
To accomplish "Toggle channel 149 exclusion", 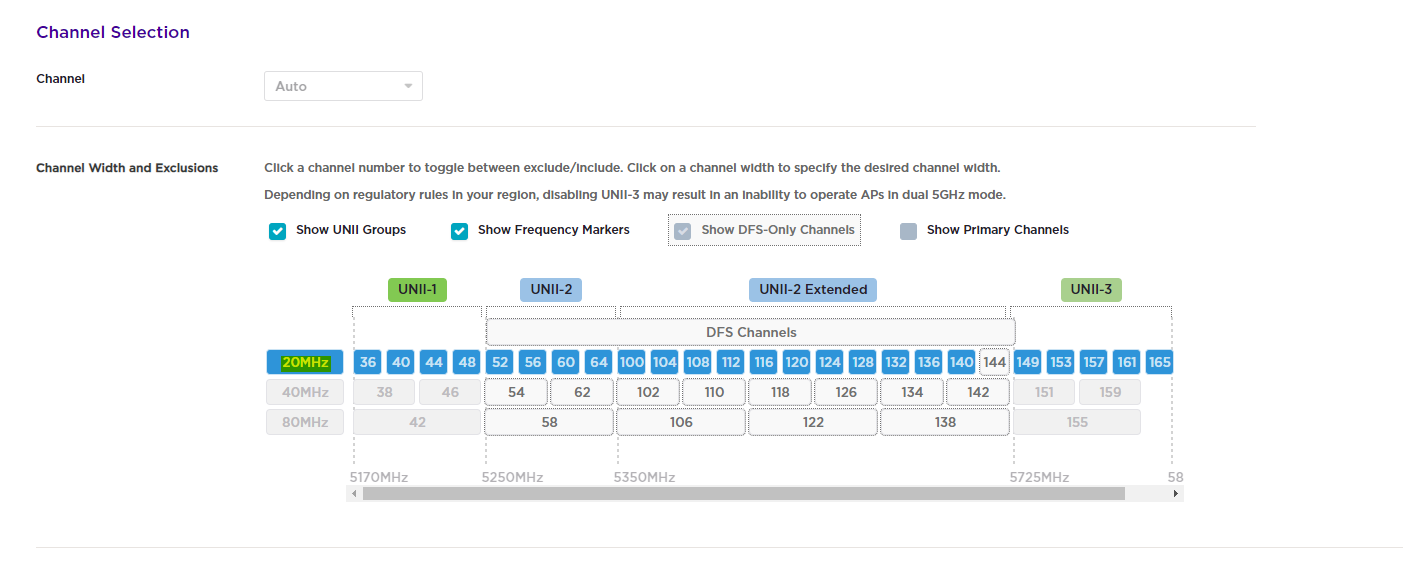I will (1027, 362).
